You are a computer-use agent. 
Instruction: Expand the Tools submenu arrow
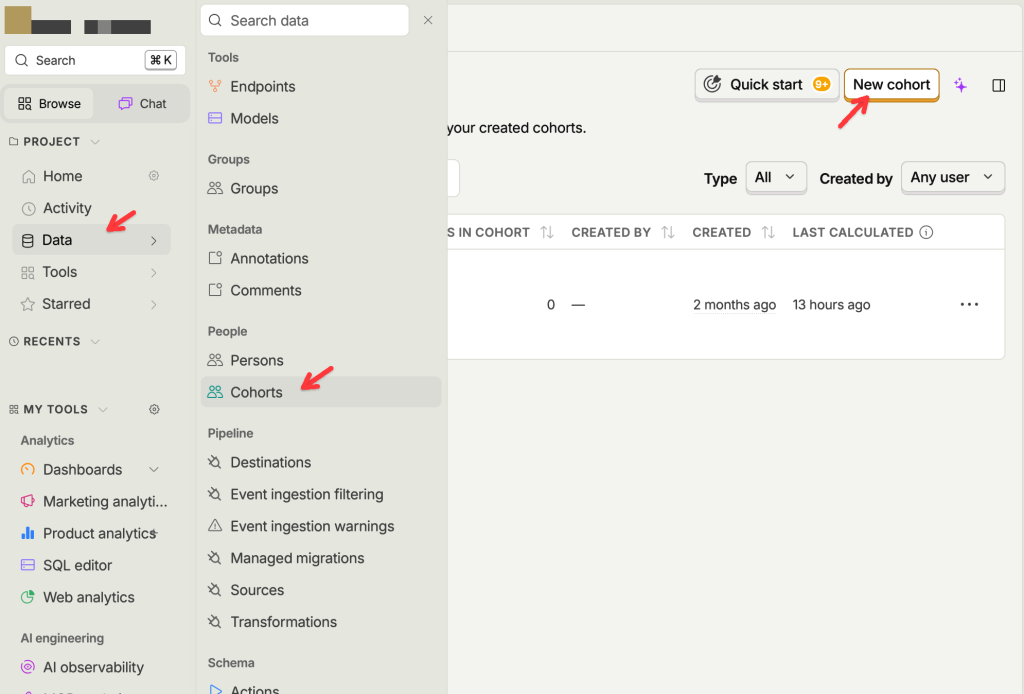point(154,272)
